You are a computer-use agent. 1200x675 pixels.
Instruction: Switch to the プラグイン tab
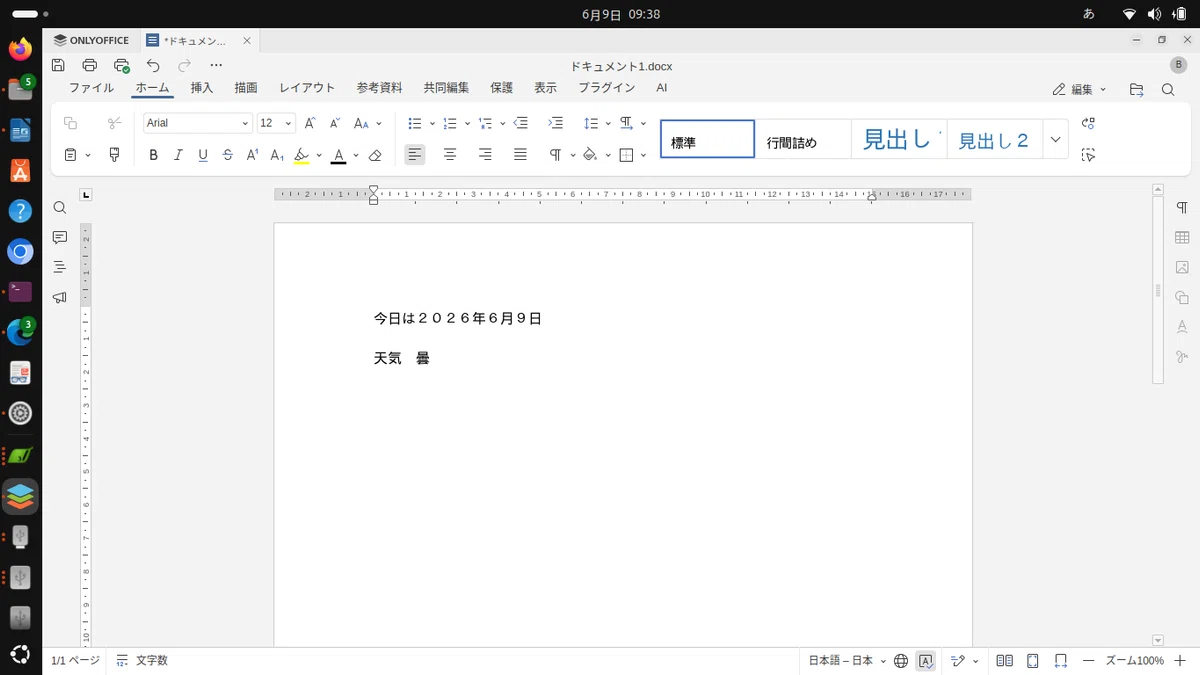point(606,88)
